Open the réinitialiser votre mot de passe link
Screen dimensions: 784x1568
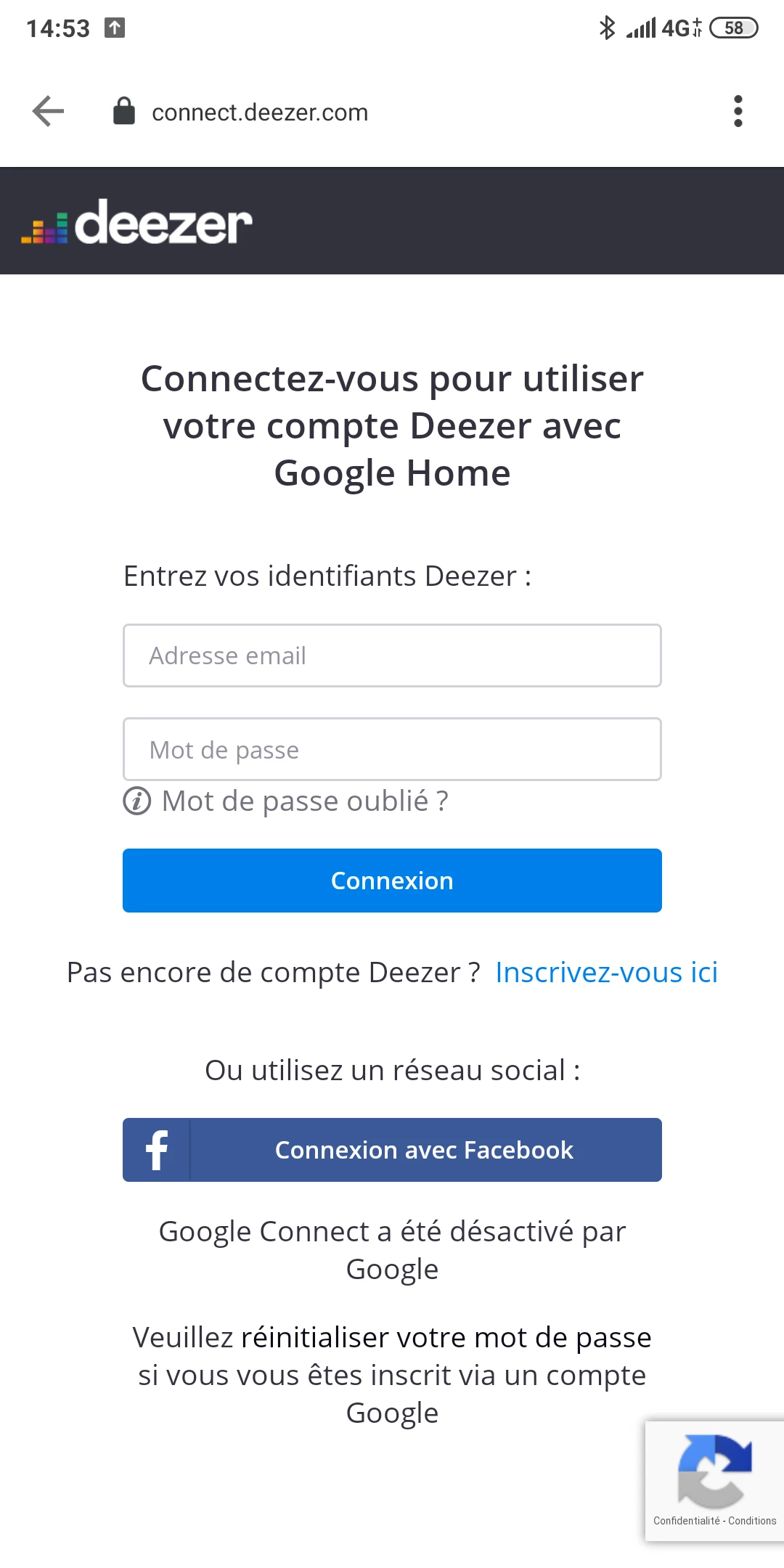click(x=446, y=1337)
